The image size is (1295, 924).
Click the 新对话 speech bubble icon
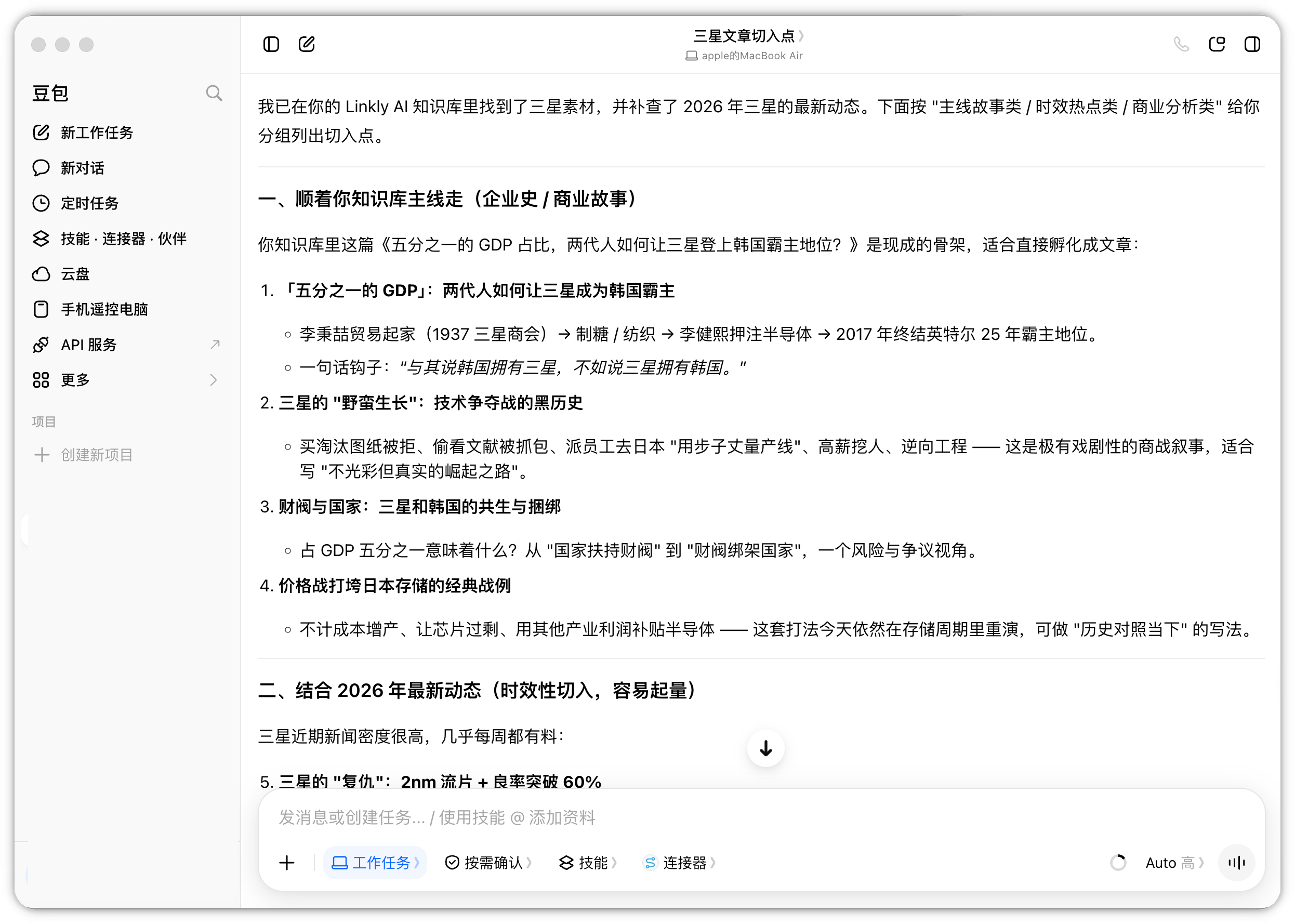41,168
